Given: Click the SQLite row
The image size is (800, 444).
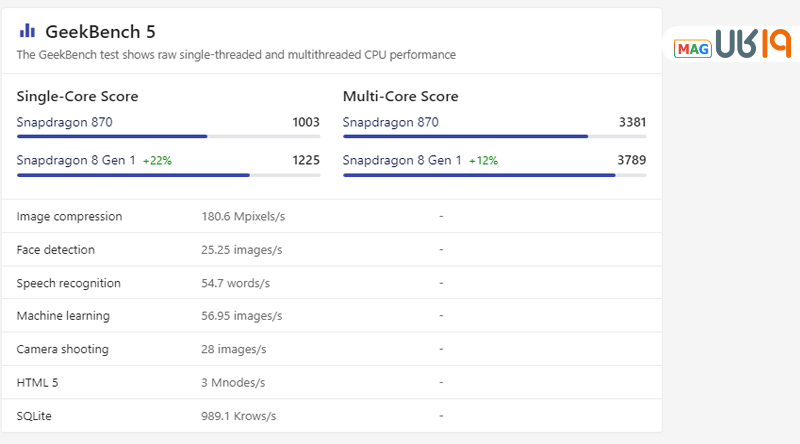Looking at the screenshot, I should click(37, 415).
